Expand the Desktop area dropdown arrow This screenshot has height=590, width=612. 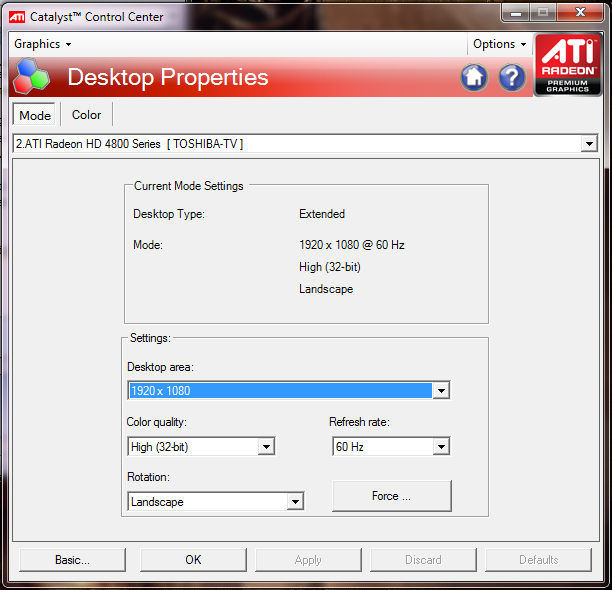click(441, 390)
